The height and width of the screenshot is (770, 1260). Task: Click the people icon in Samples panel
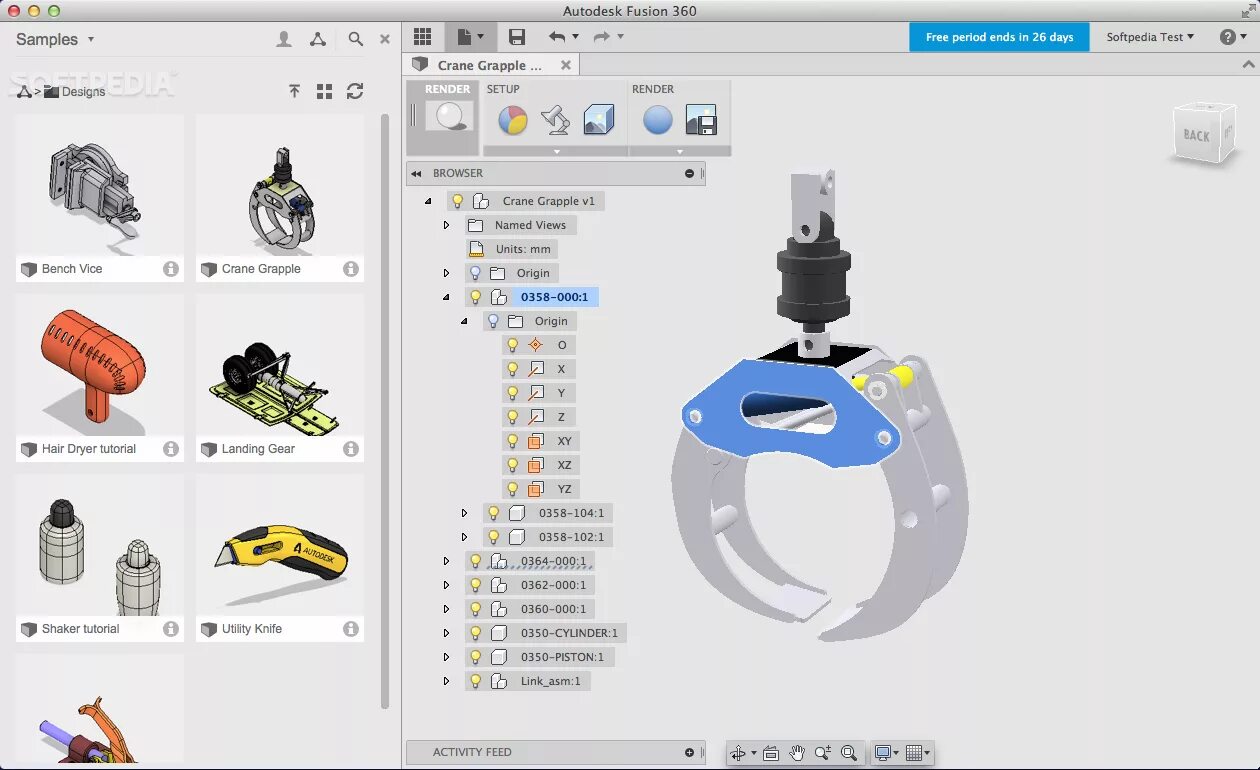click(x=284, y=39)
